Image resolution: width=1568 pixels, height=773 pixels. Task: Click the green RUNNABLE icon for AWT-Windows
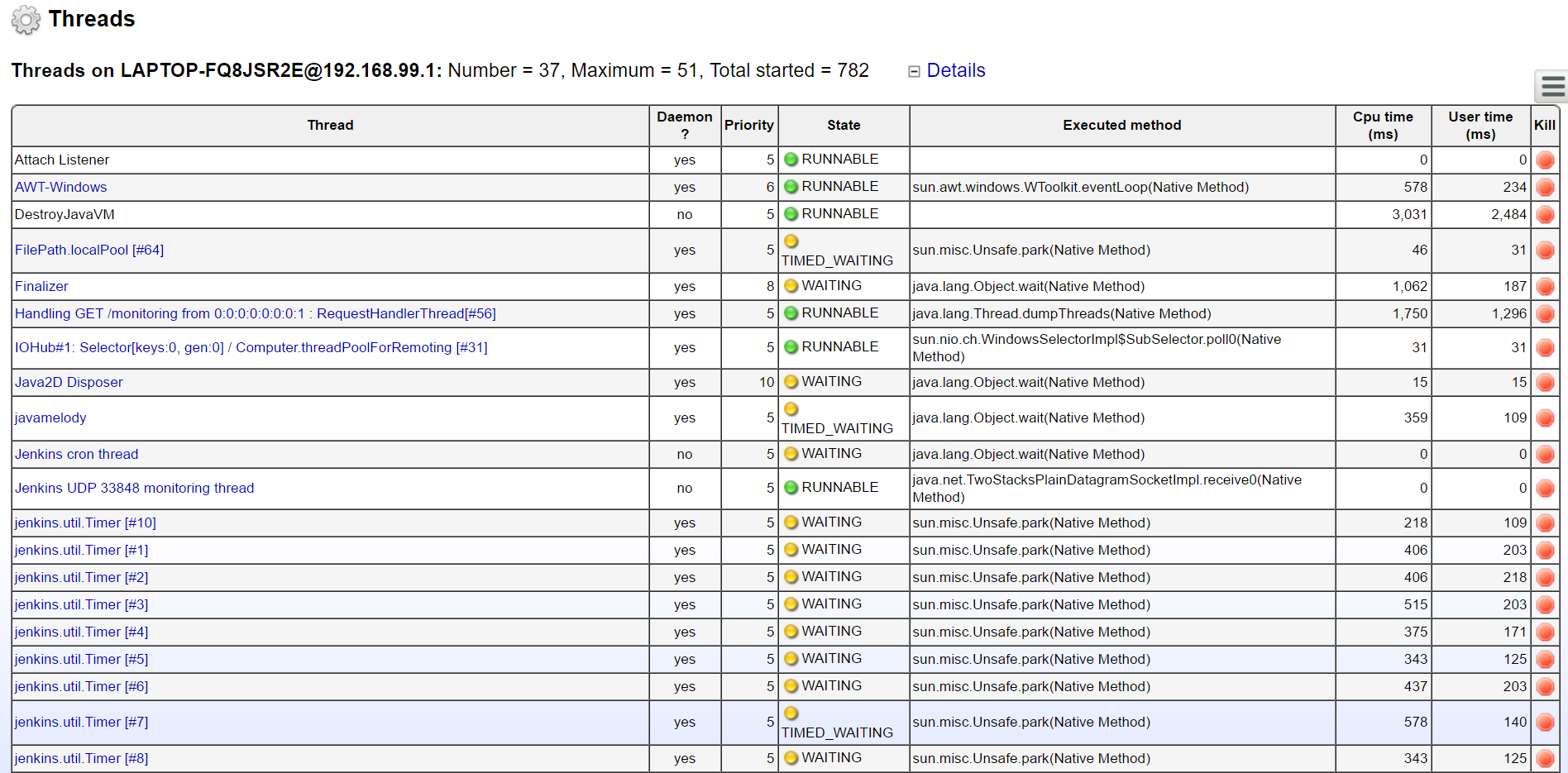click(x=791, y=187)
